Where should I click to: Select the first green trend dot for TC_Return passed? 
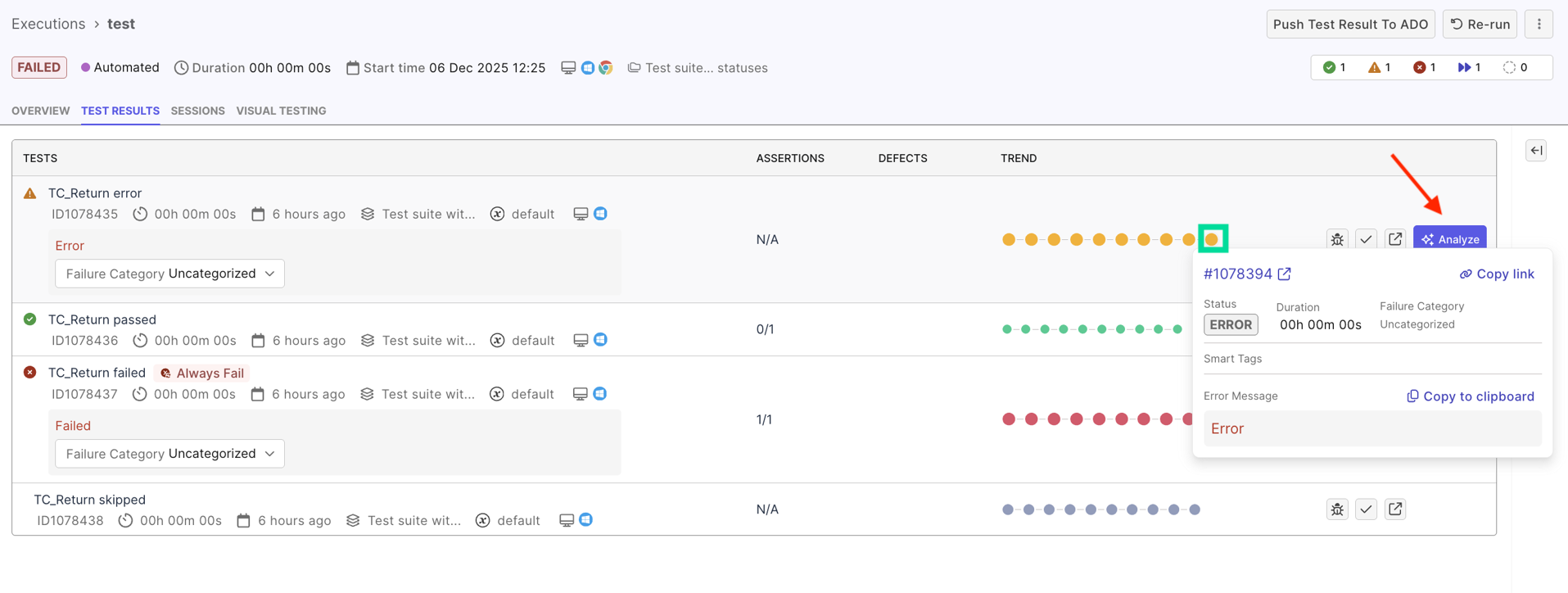[1007, 329]
